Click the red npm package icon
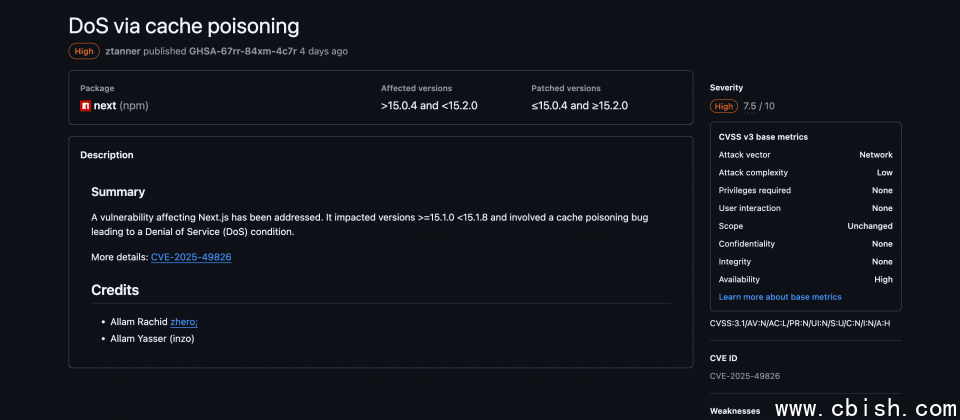This screenshot has width=960, height=420. (x=86, y=106)
